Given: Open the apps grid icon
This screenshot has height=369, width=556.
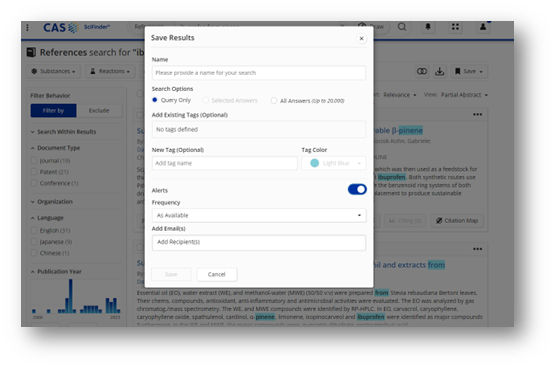Looking at the screenshot, I should pyautogui.click(x=455, y=27).
